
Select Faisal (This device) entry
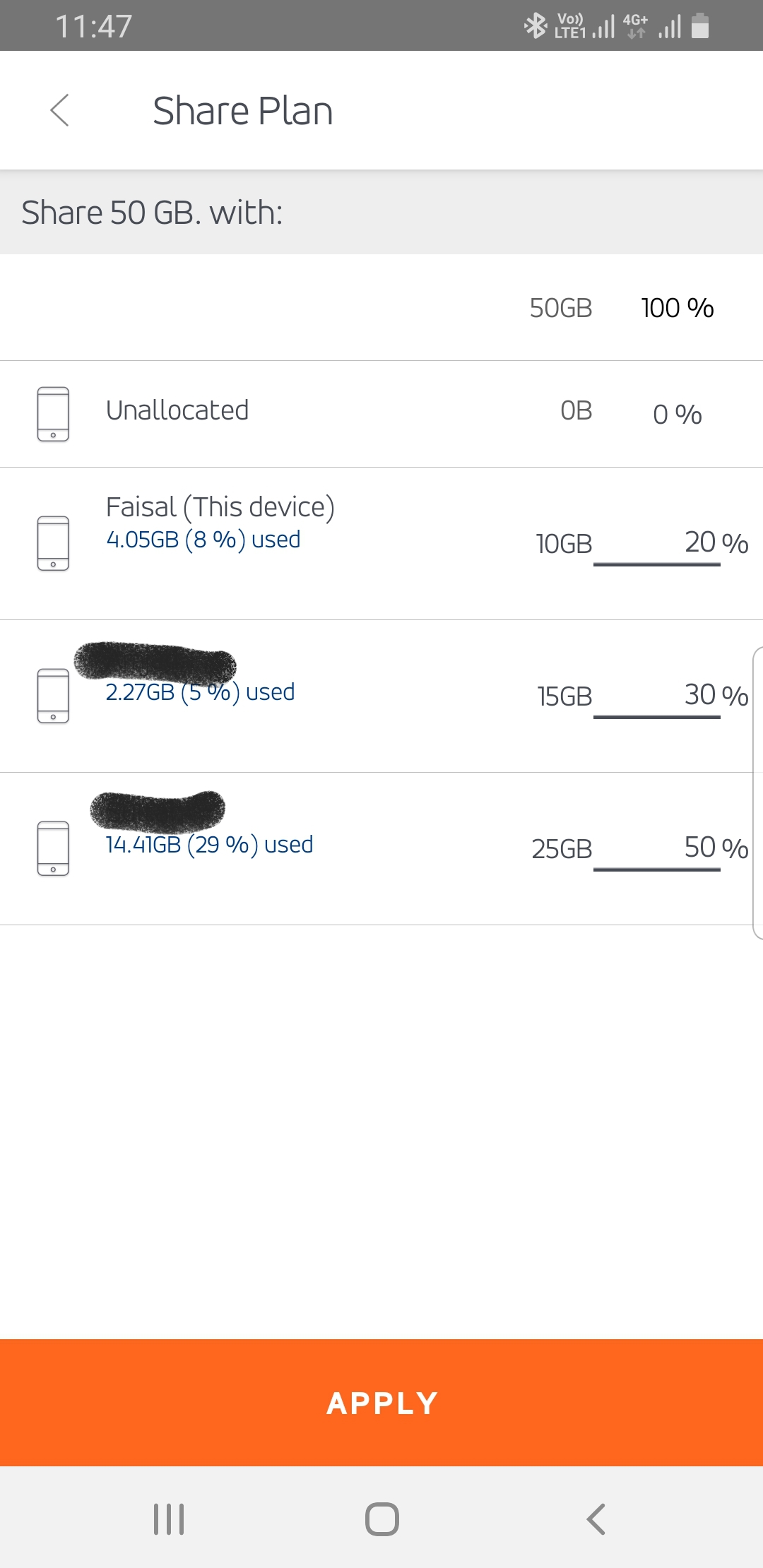[220, 507]
